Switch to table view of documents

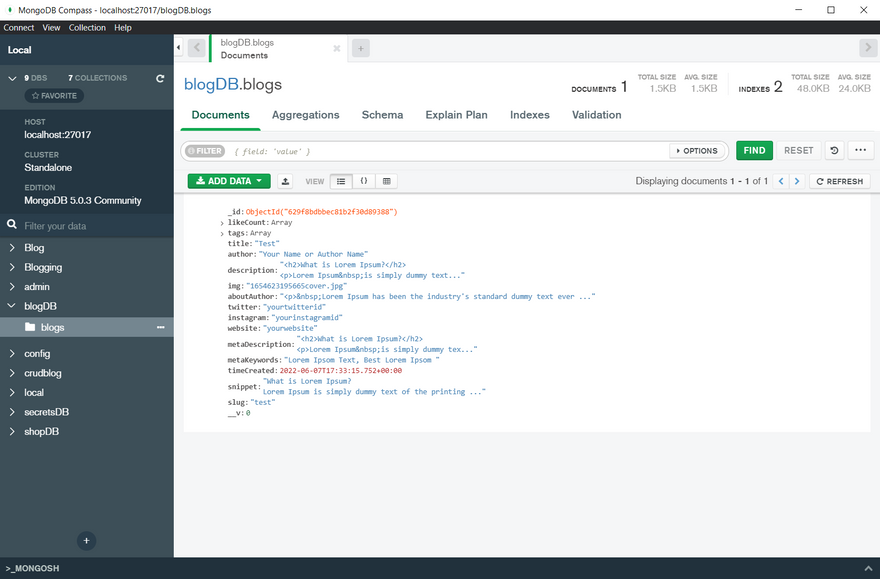click(387, 181)
